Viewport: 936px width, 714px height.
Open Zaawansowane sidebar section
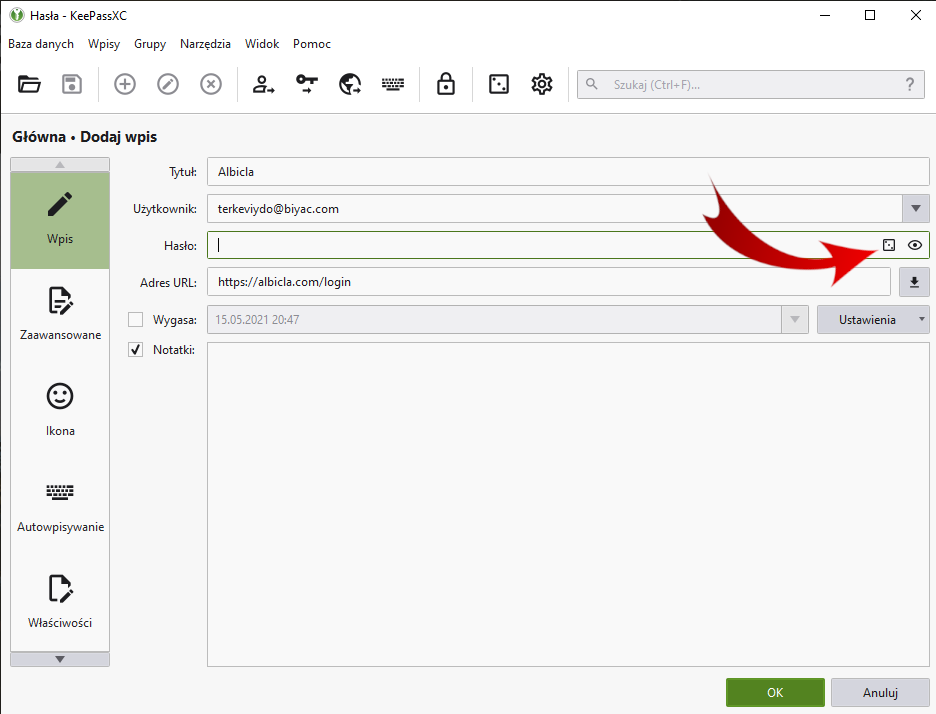pos(60,315)
